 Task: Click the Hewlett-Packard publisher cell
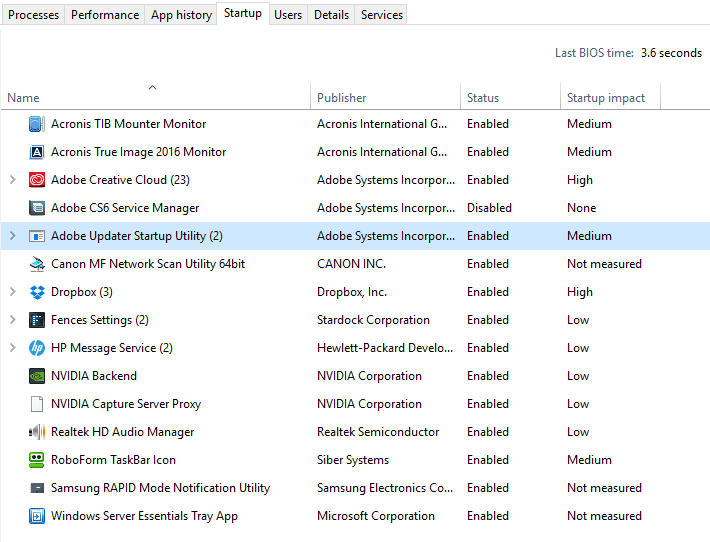tap(385, 348)
